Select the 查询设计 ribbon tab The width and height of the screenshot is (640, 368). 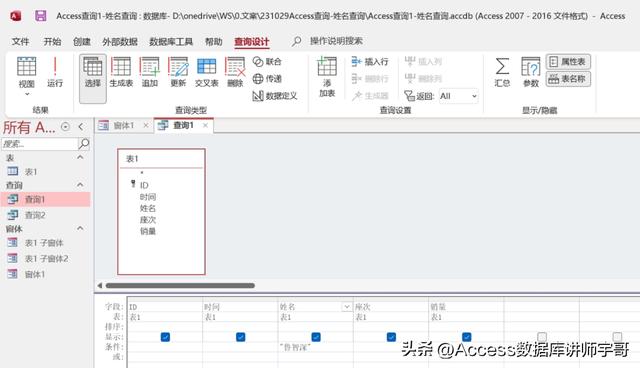[251, 42]
